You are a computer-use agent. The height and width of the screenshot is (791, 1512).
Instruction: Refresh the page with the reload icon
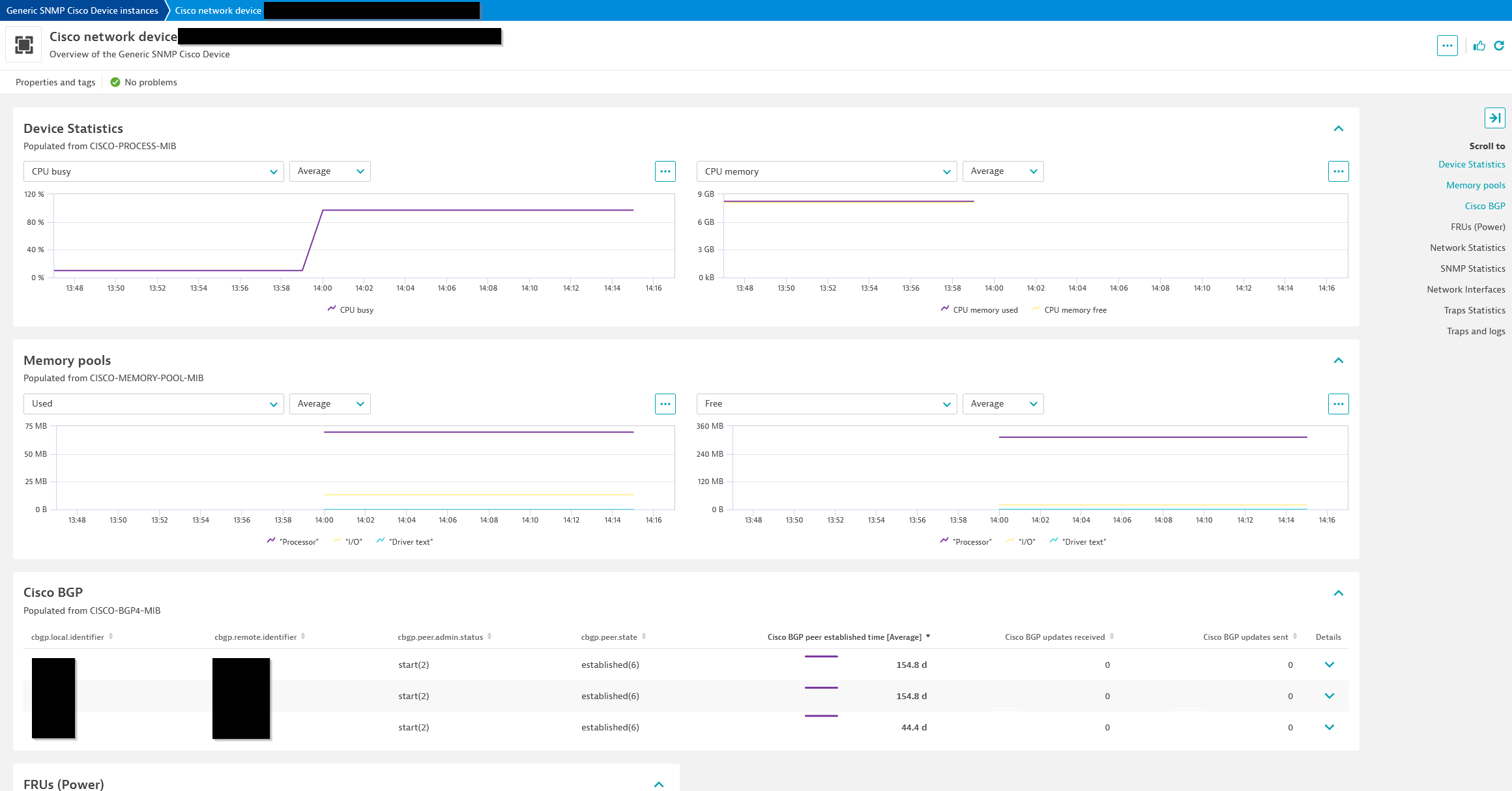pos(1499,46)
